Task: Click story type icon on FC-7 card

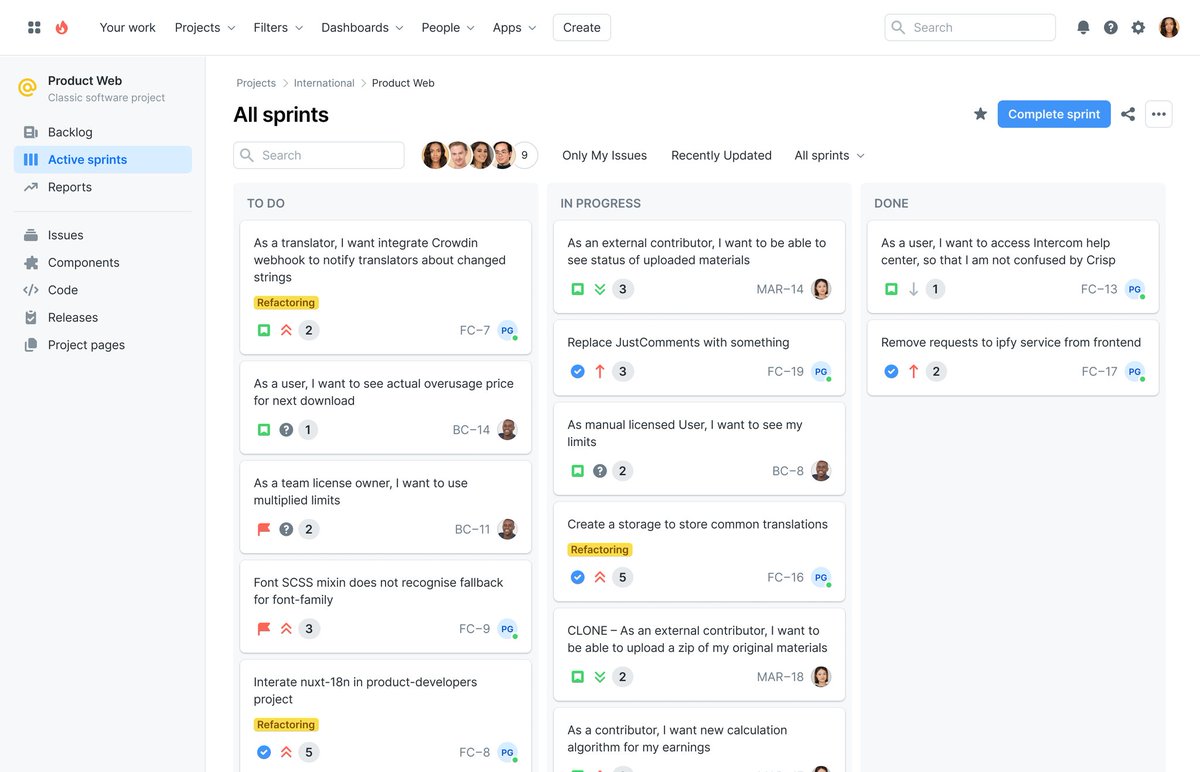Action: (264, 330)
